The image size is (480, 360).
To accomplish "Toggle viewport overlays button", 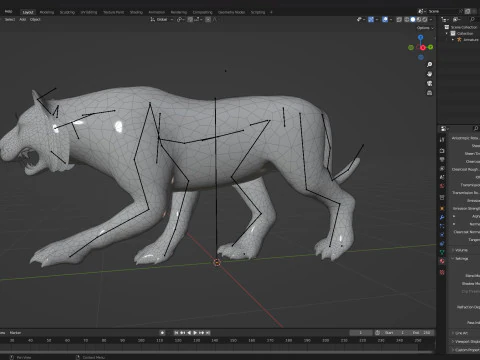I will pos(385,20).
